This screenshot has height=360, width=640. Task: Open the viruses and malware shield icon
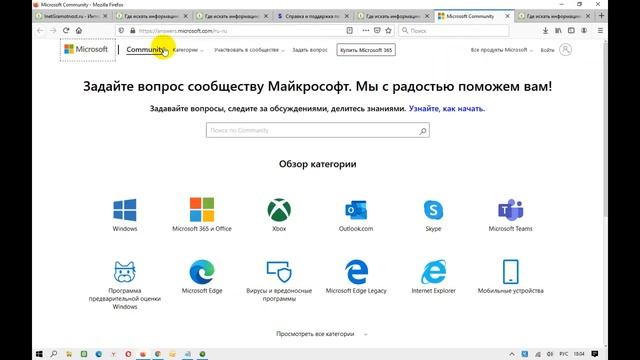(x=279, y=272)
